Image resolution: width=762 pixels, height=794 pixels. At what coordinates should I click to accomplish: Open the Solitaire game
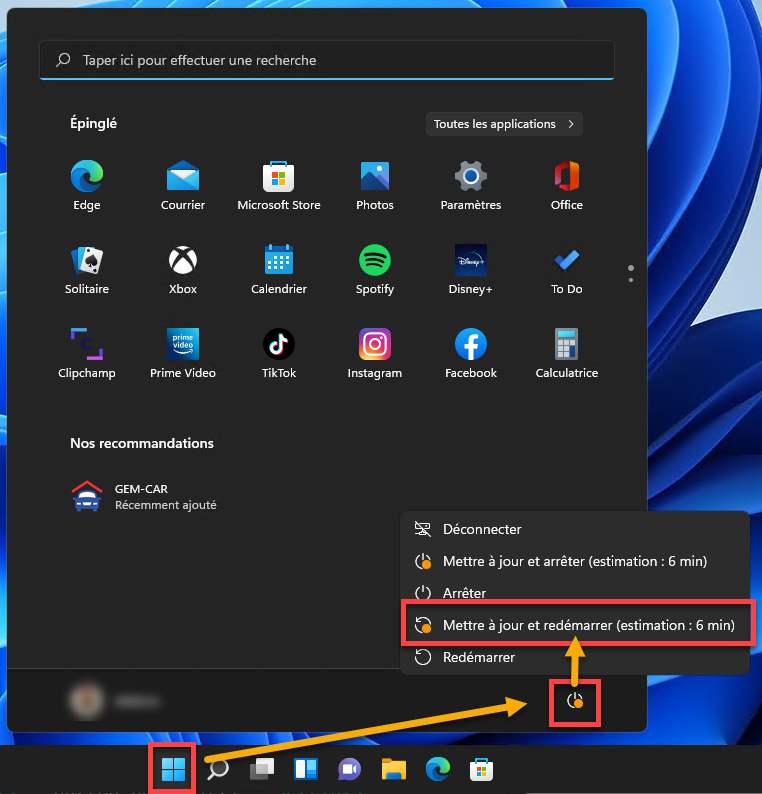[87, 269]
